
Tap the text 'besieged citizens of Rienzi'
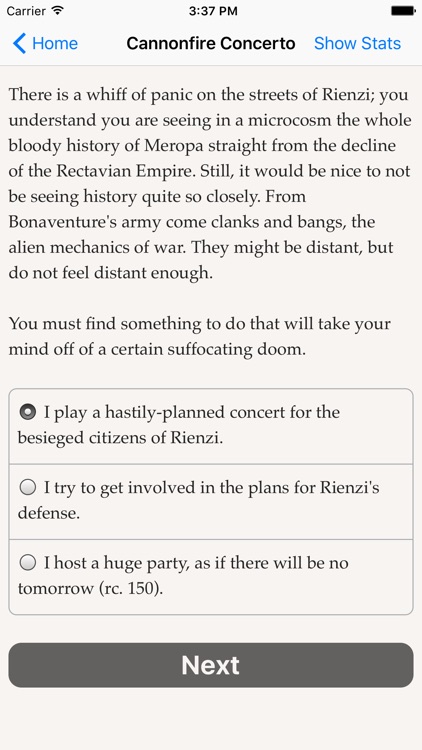click(121, 438)
